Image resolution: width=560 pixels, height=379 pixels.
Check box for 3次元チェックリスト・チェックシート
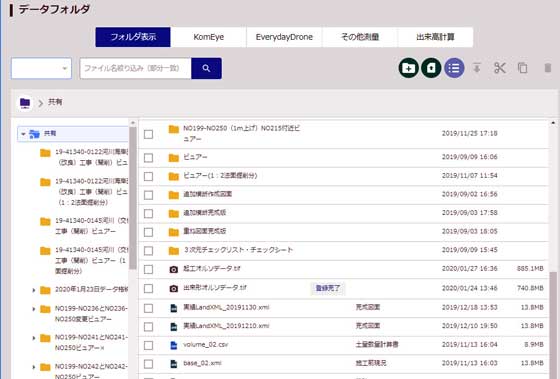tap(148, 251)
